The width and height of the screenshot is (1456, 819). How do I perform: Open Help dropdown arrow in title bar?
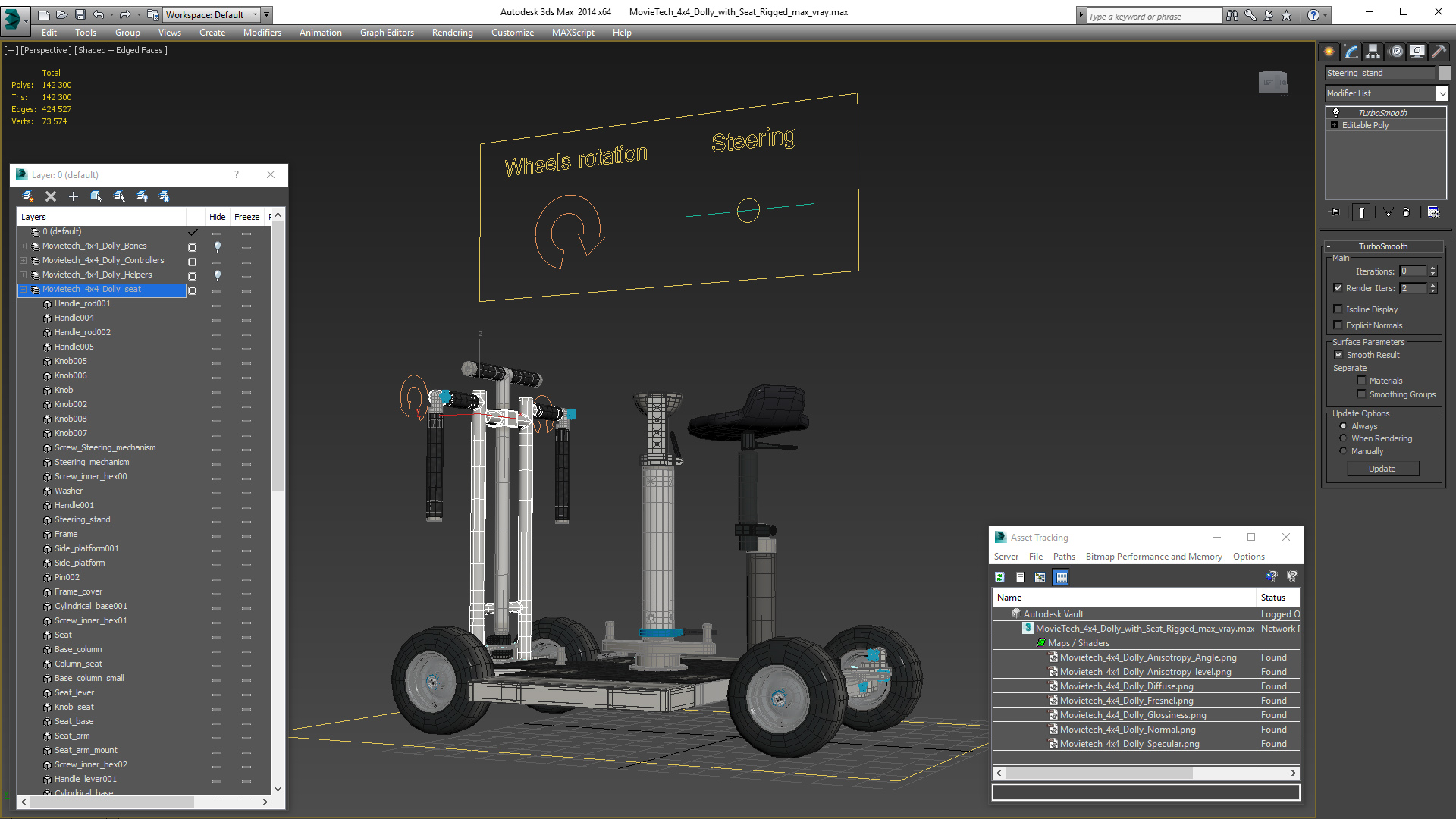[x=1326, y=15]
